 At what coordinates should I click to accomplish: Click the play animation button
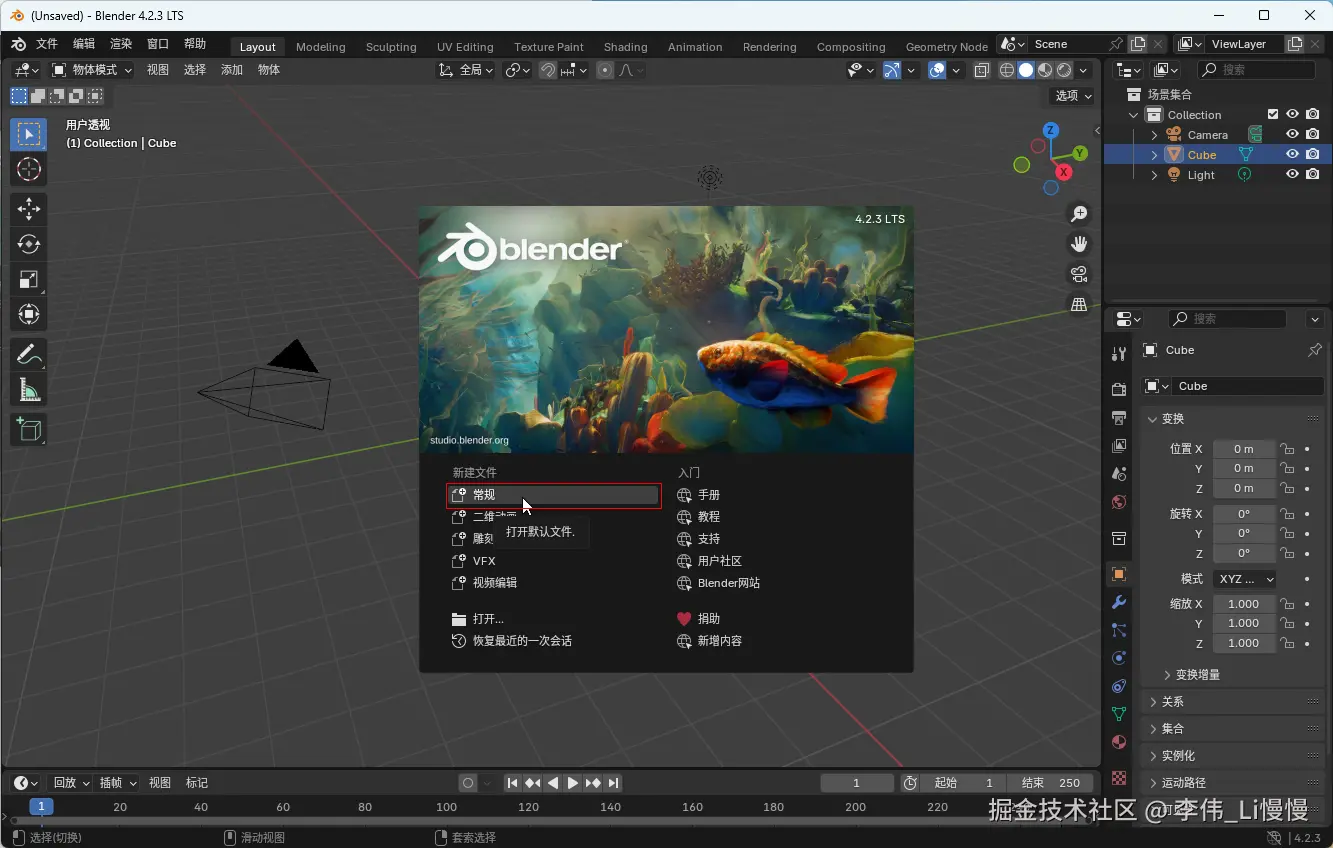click(x=573, y=783)
